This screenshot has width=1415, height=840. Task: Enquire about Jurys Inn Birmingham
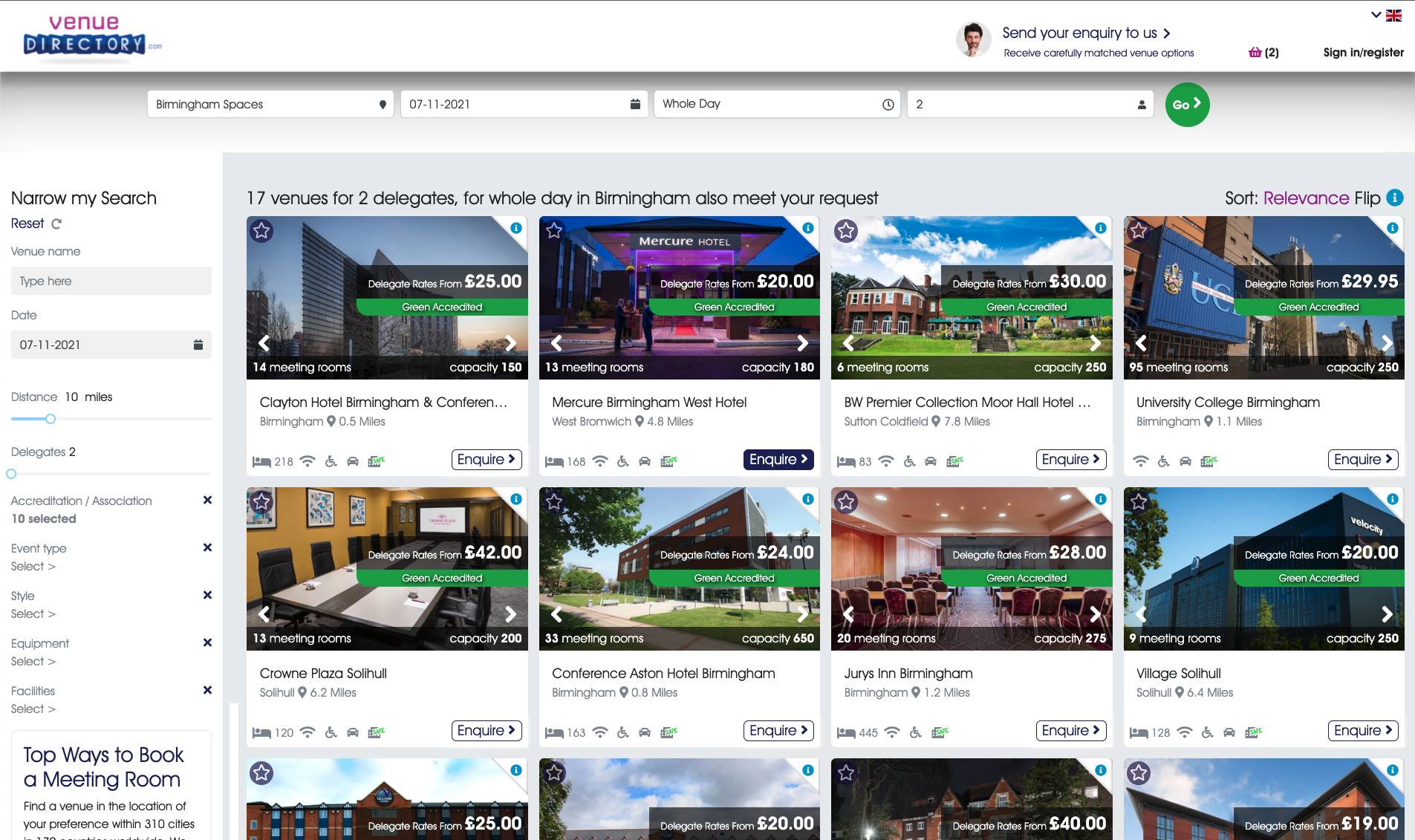pyautogui.click(x=1071, y=731)
